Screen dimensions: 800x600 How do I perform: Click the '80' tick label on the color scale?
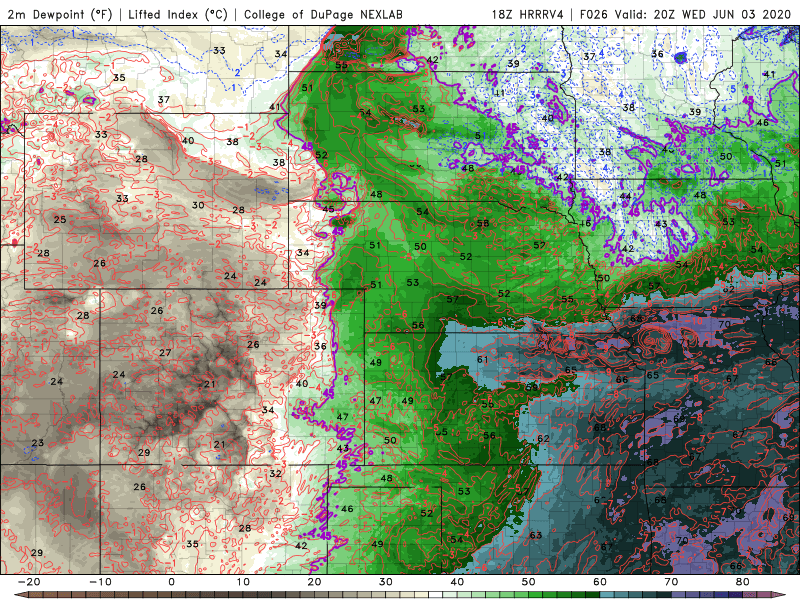tap(743, 582)
